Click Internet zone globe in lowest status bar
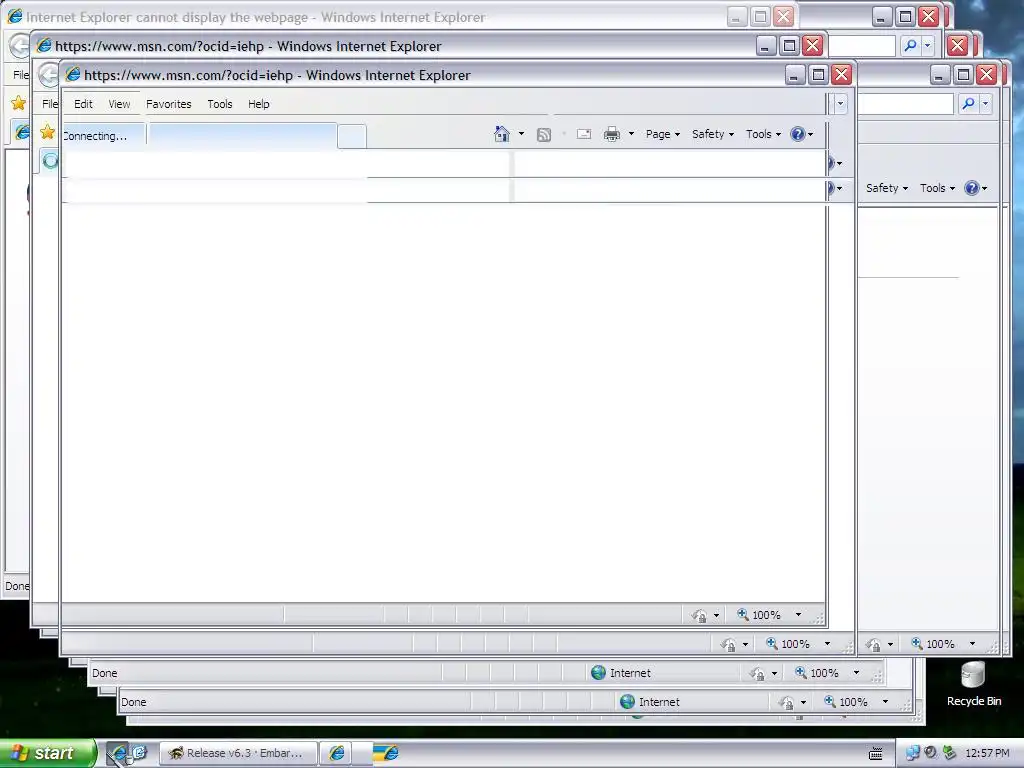The height and width of the screenshot is (768, 1024). (627, 701)
